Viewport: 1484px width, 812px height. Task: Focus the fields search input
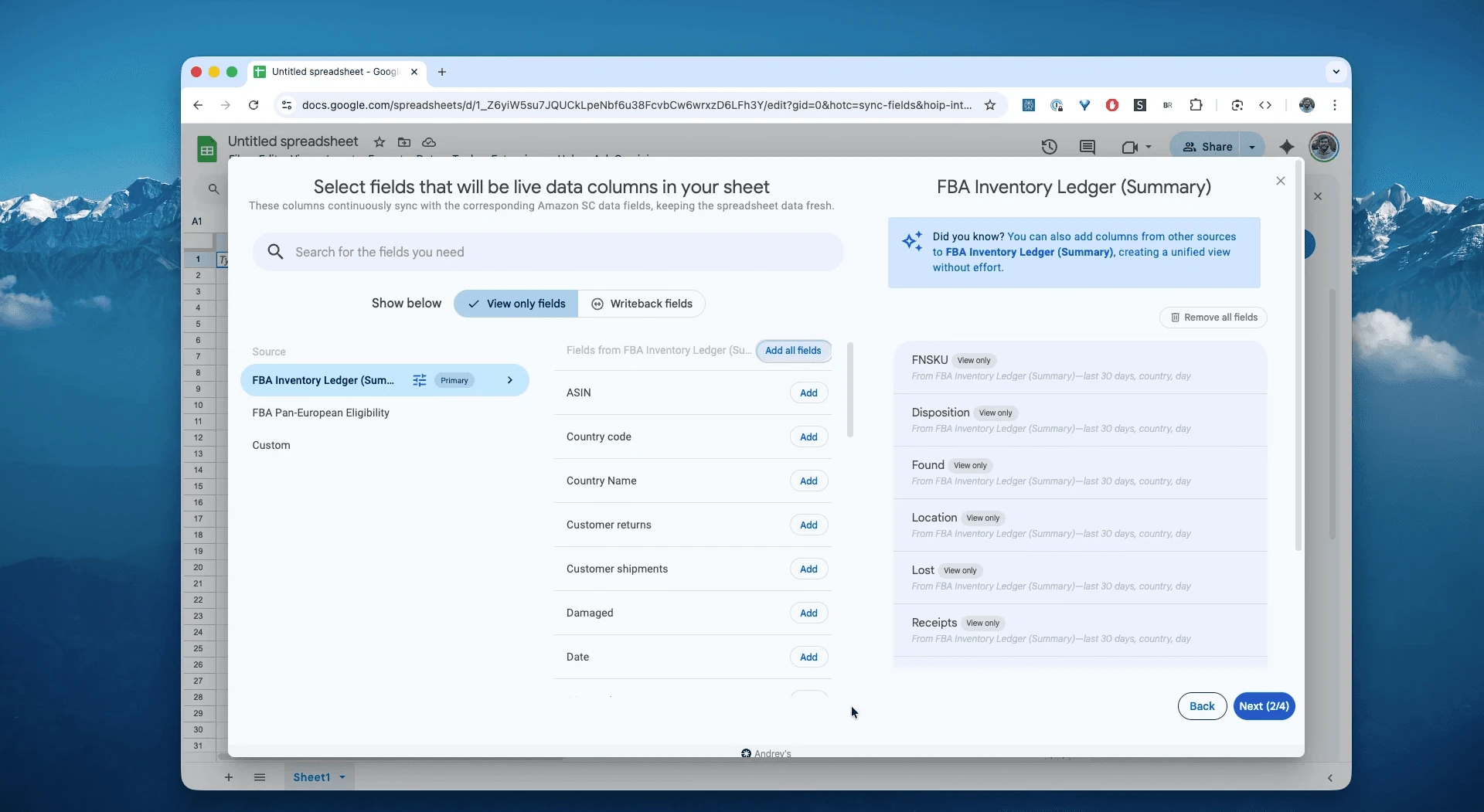(548, 252)
